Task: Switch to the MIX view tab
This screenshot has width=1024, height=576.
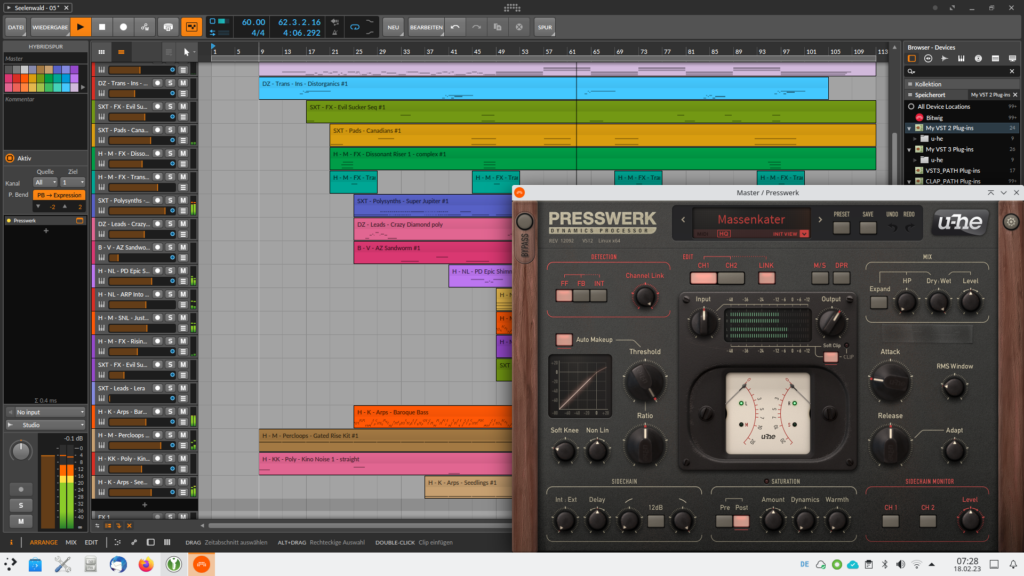Action: [x=71, y=543]
